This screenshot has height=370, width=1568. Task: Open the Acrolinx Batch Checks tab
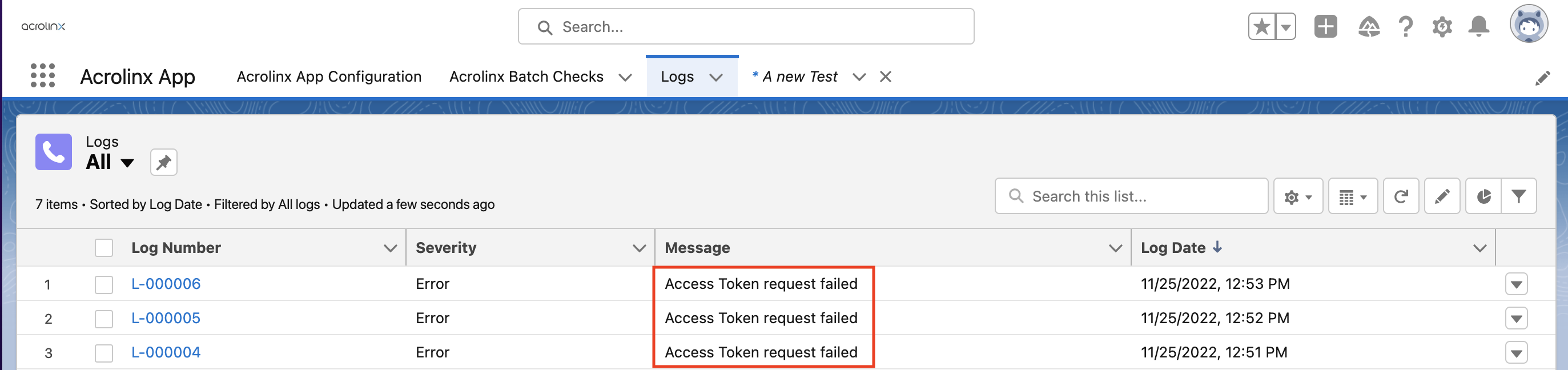click(526, 77)
